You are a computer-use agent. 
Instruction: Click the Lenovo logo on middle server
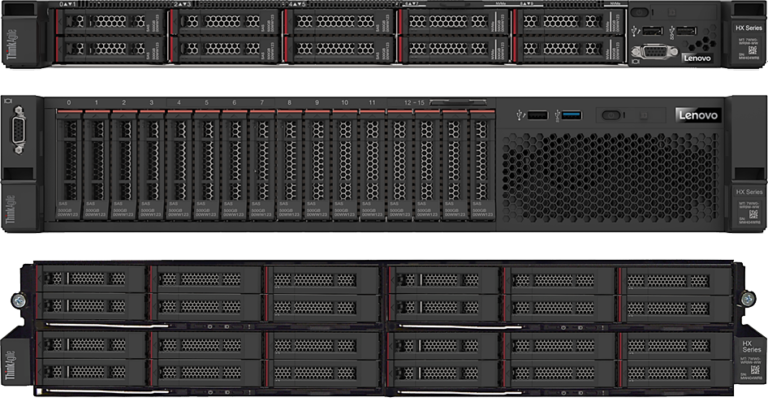click(697, 116)
